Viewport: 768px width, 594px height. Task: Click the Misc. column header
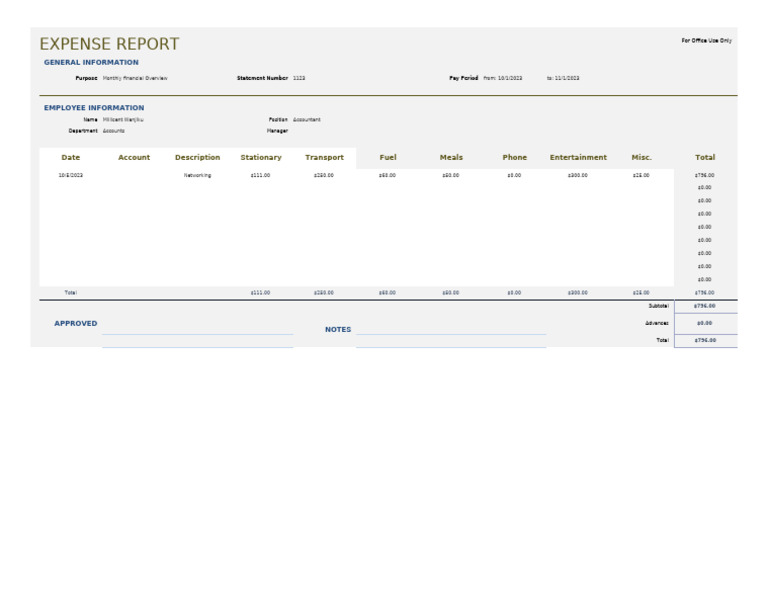coord(642,157)
